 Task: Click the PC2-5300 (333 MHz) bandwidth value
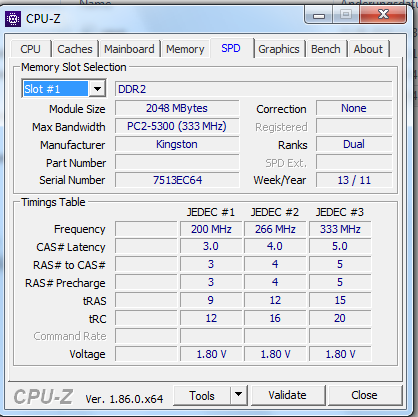177,126
